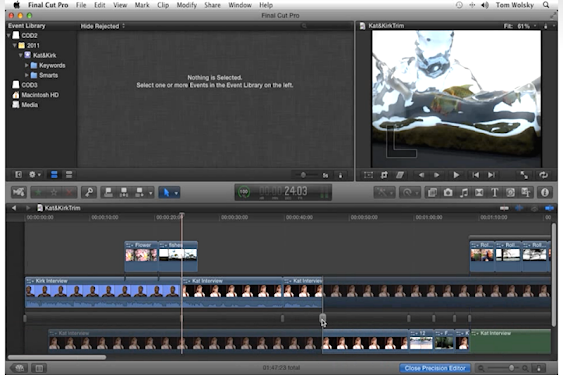Viewport: 563px width, 375px height.
Task: Open the event browser gear action menu
Action: click(35, 175)
